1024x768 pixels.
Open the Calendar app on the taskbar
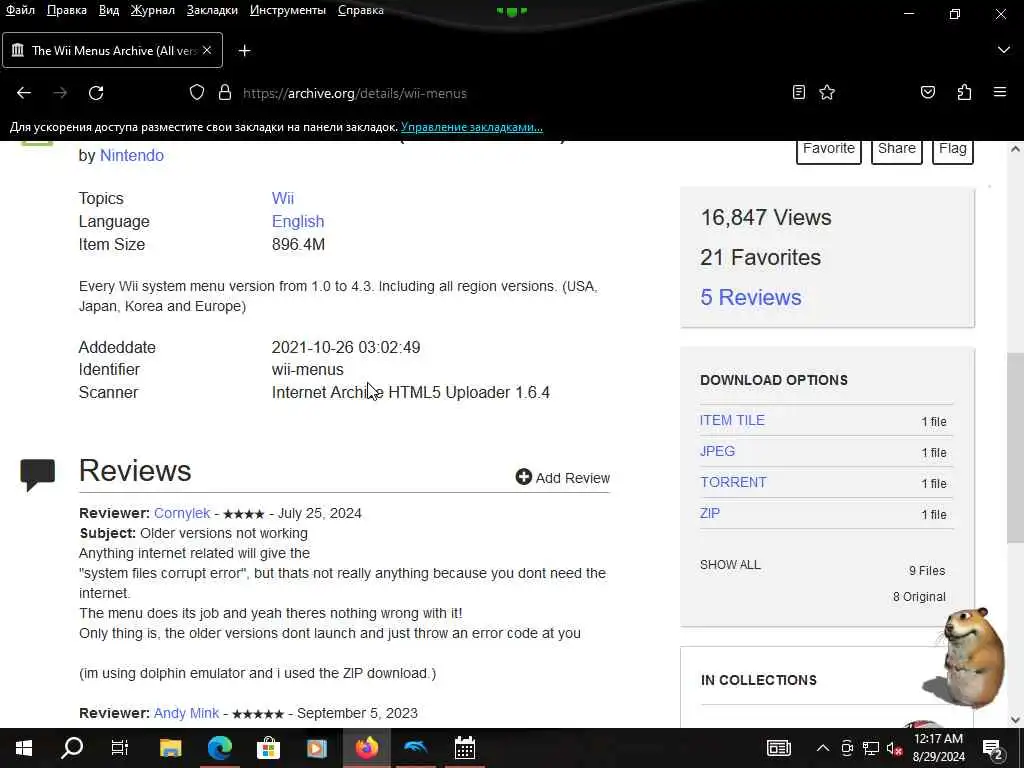point(464,748)
